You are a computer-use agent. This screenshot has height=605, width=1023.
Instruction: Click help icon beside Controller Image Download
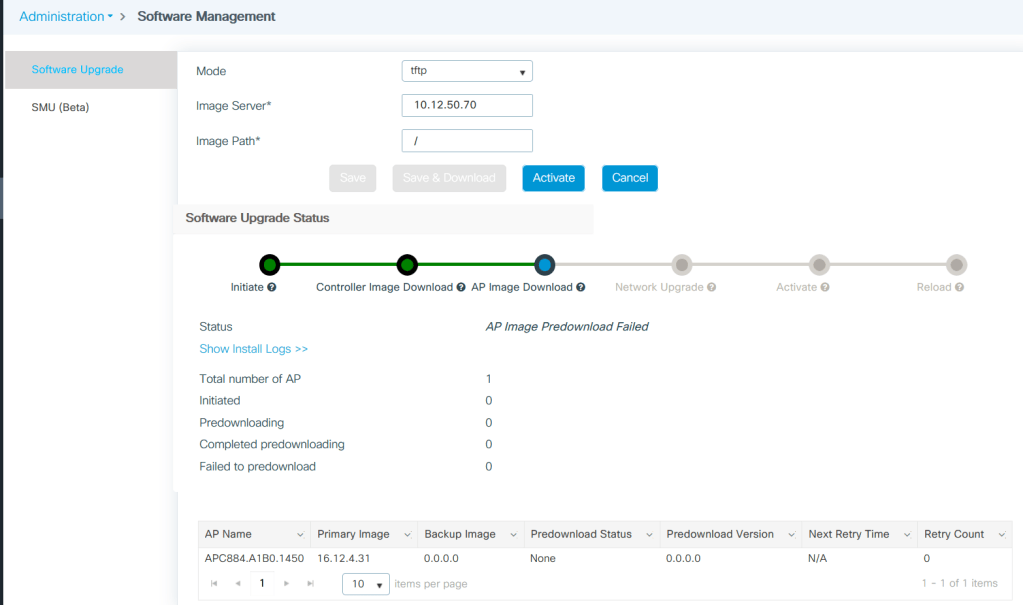coord(461,287)
